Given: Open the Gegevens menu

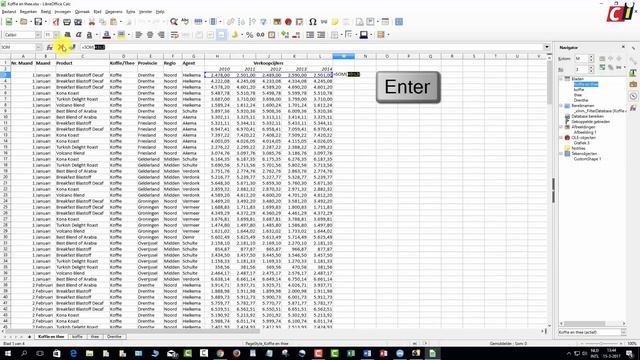Looking at the screenshot, I should tap(113, 12).
